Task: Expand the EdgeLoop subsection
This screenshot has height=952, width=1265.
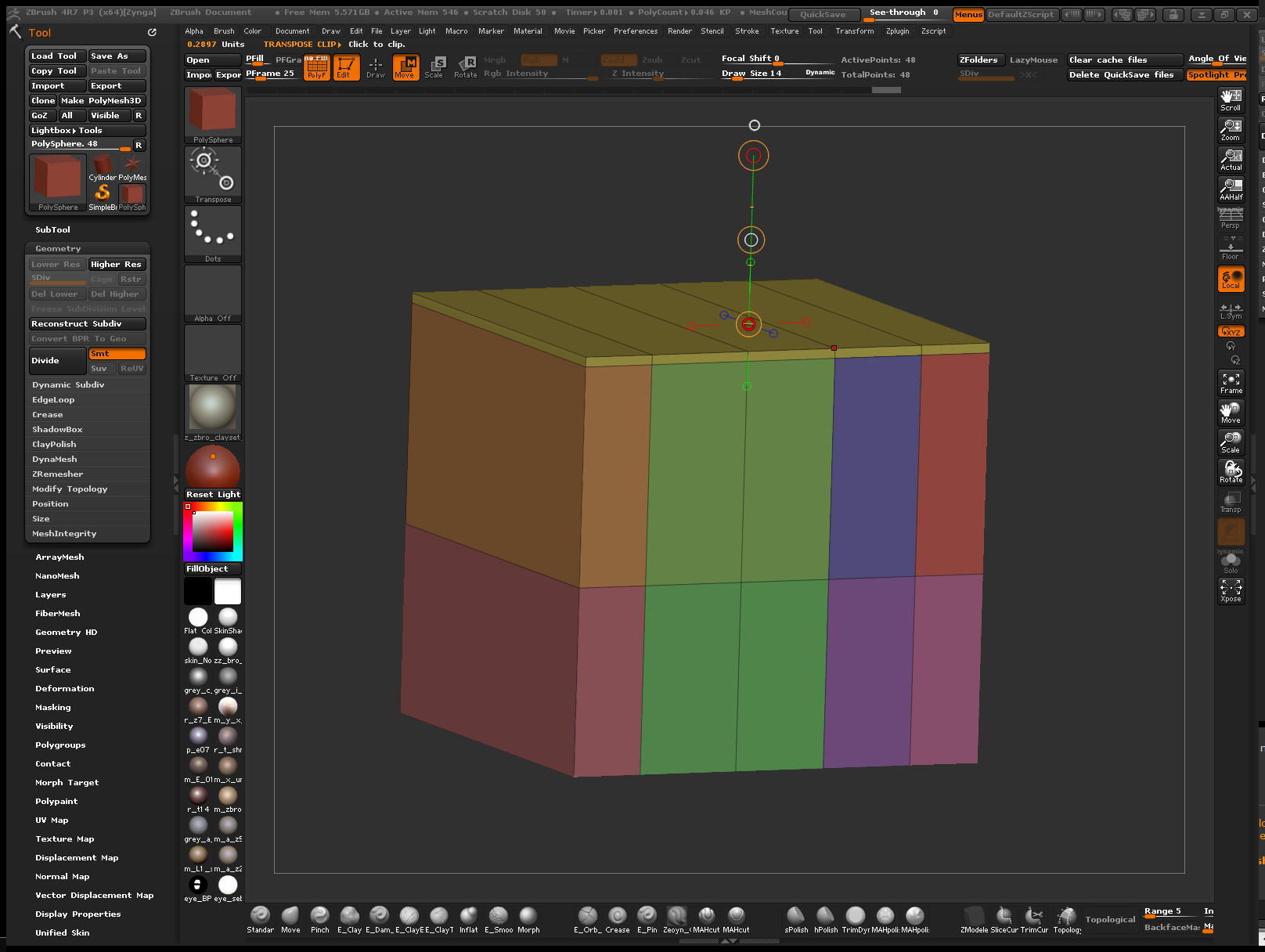Action: [x=53, y=400]
